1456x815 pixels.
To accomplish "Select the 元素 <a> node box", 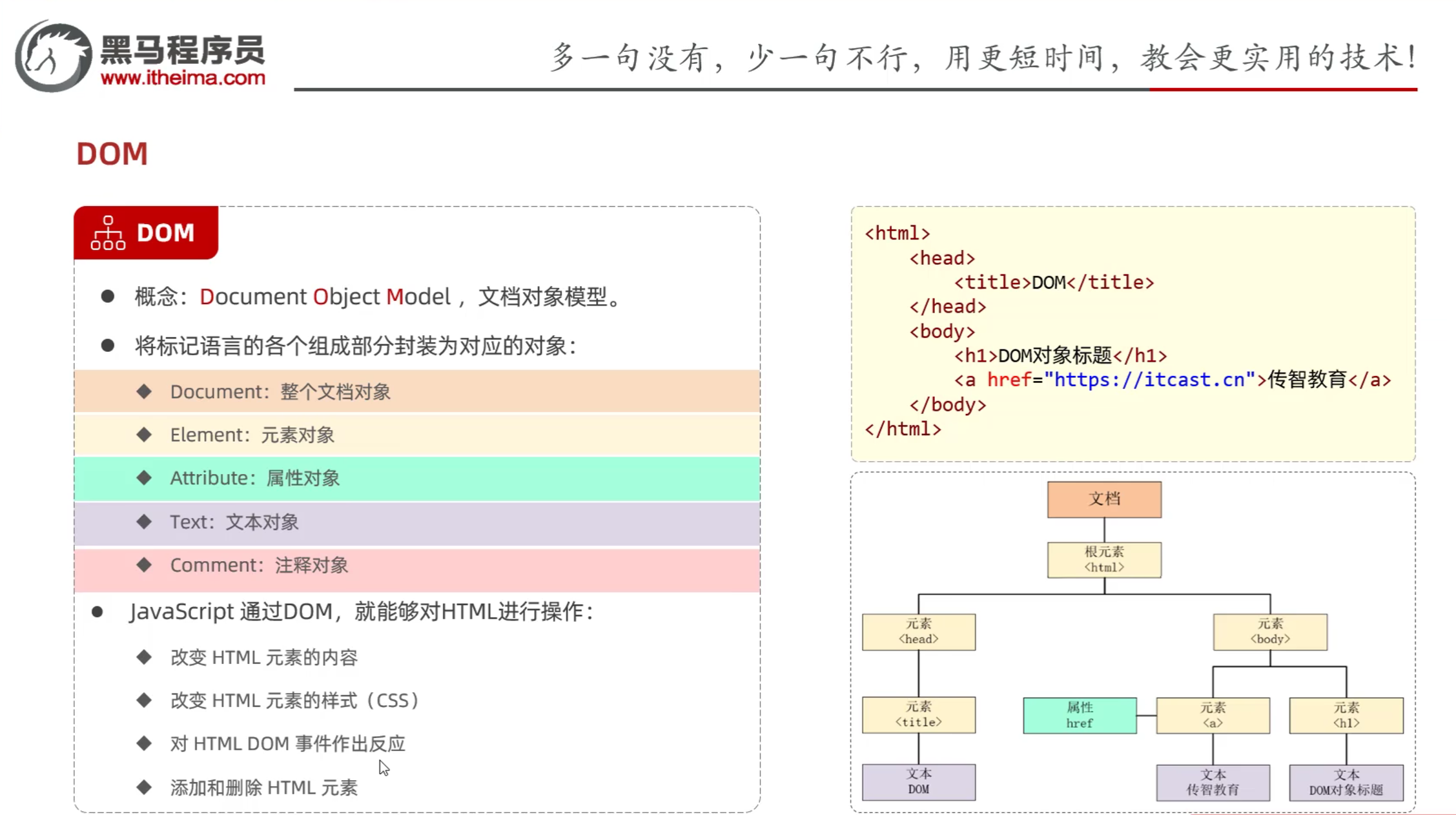I will [x=1213, y=715].
